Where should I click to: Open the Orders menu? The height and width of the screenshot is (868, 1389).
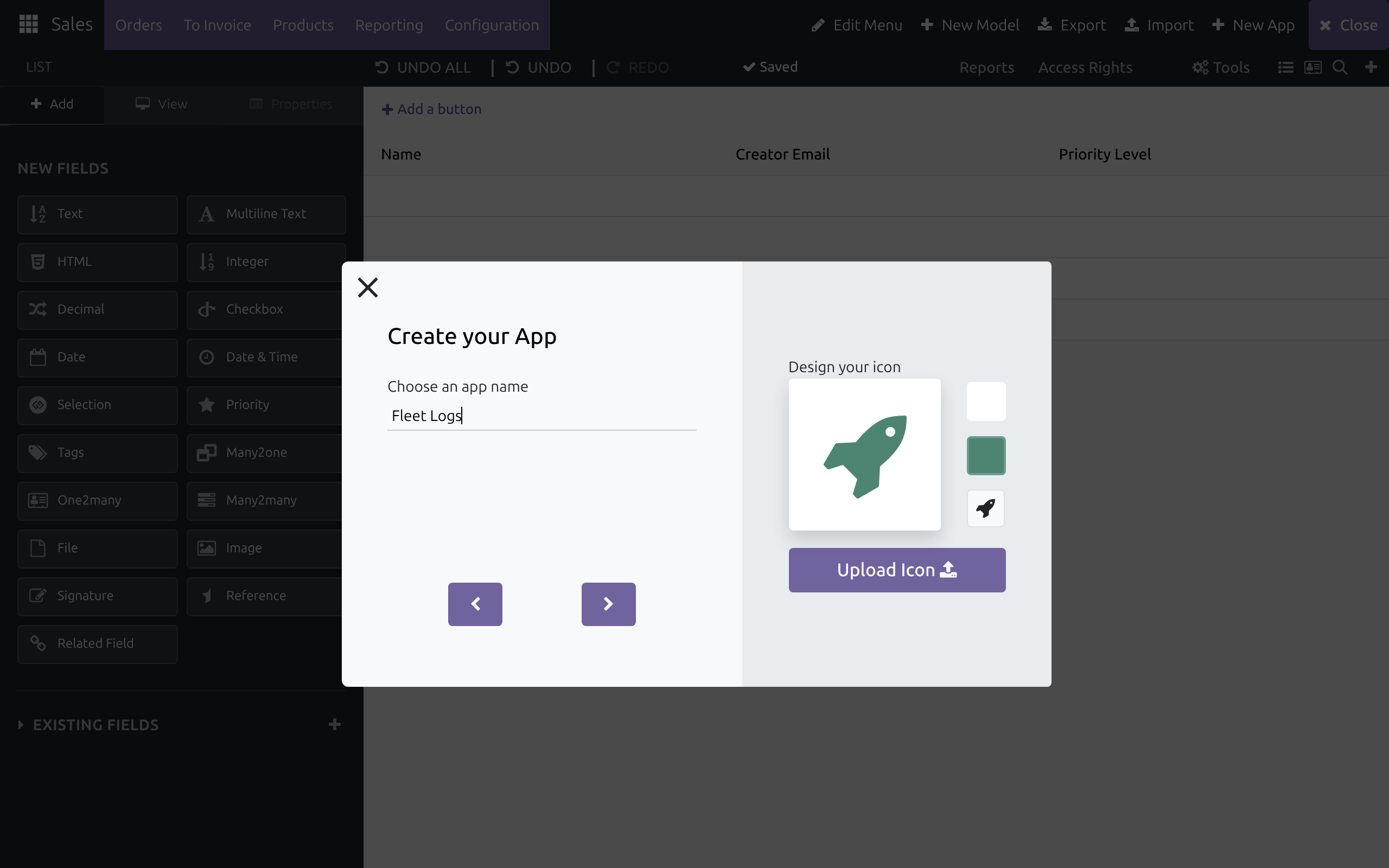pyautogui.click(x=138, y=25)
